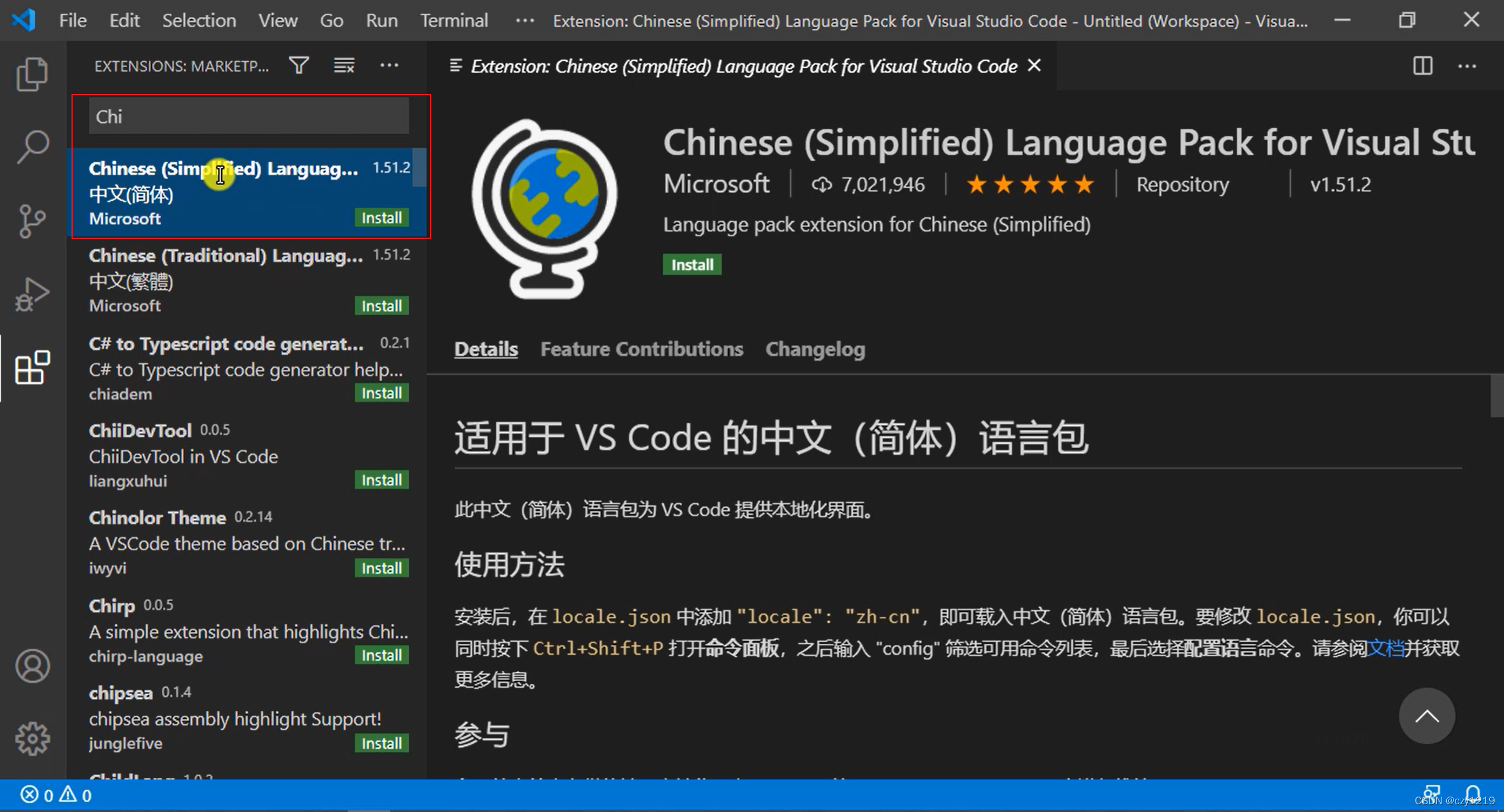Open Source Control view icon

tap(32, 221)
